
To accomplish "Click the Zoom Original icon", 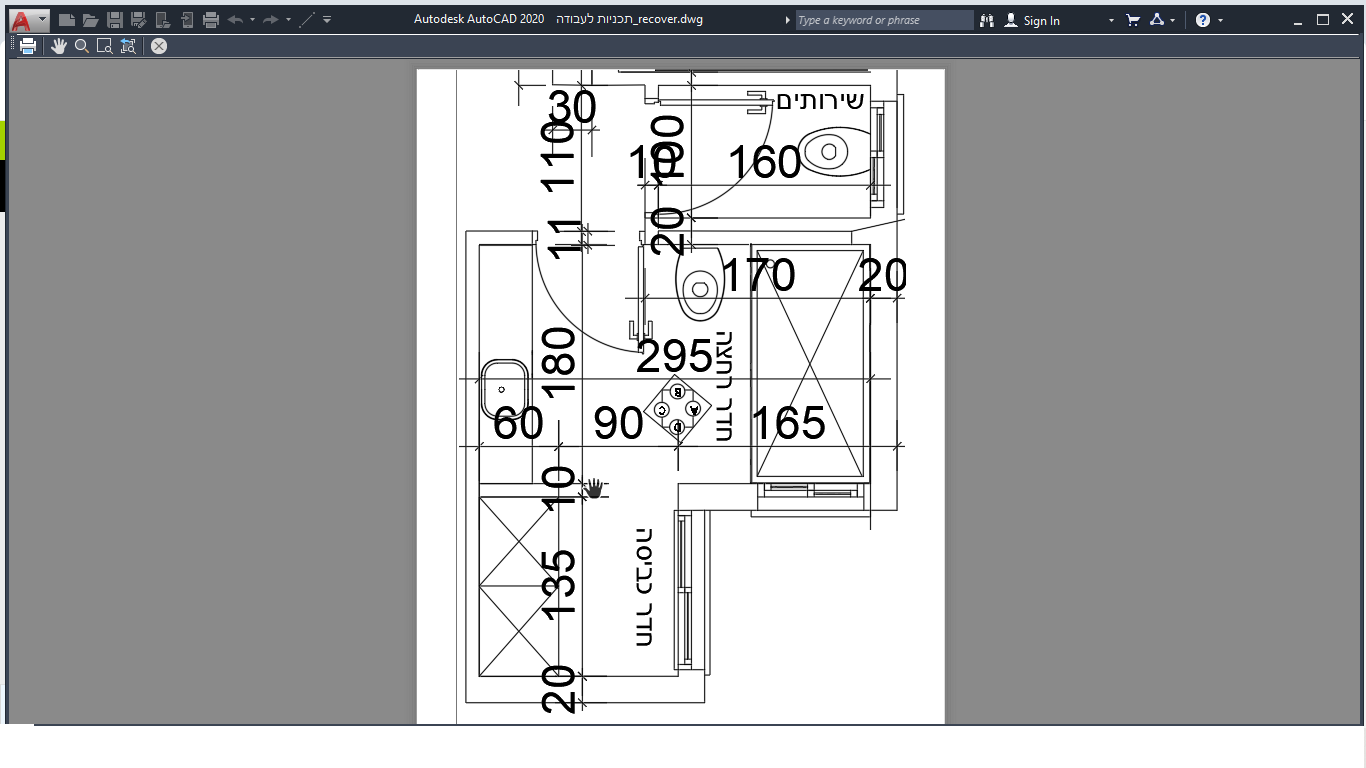I will [x=128, y=46].
